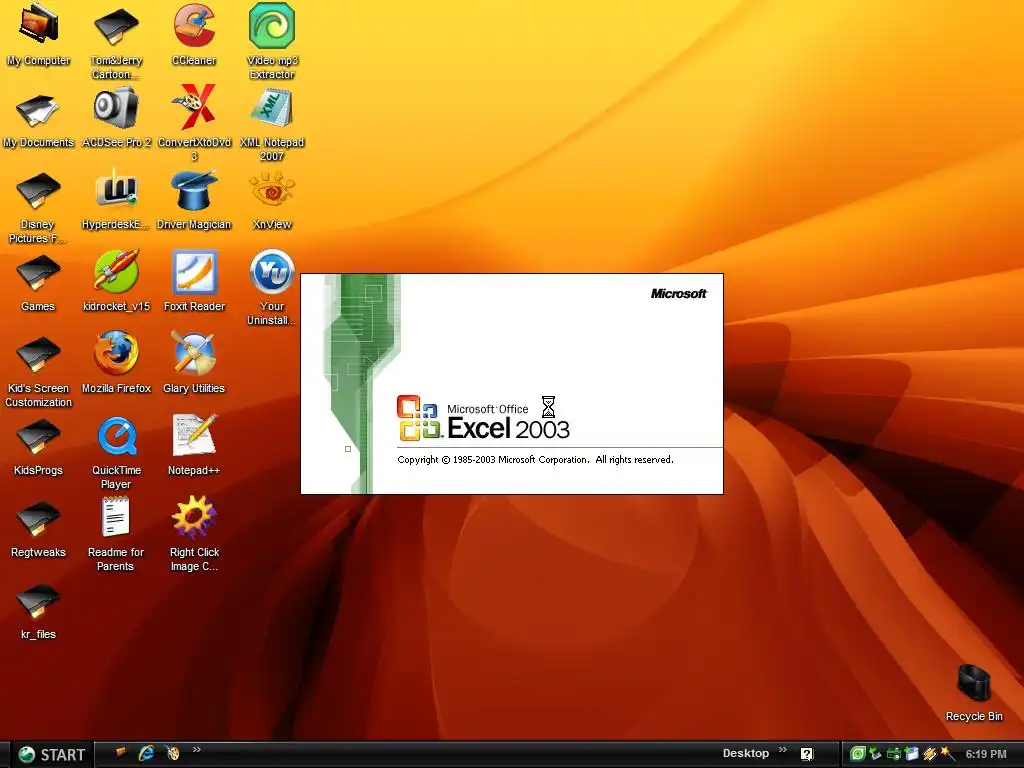
Task: Expand the Desktop toolbar chevron
Action: (x=783, y=750)
